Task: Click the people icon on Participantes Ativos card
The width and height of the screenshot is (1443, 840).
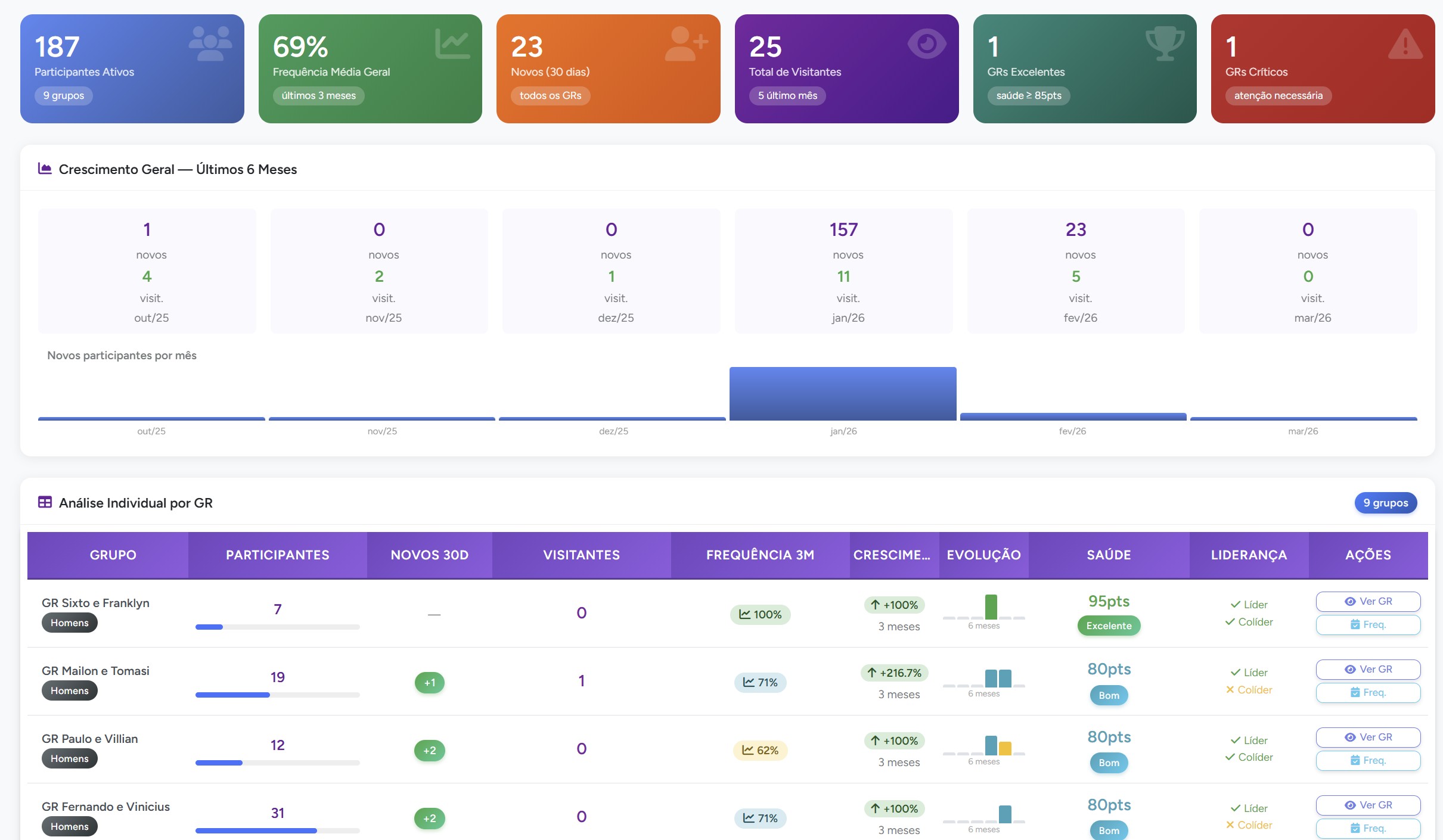Action: click(x=210, y=43)
